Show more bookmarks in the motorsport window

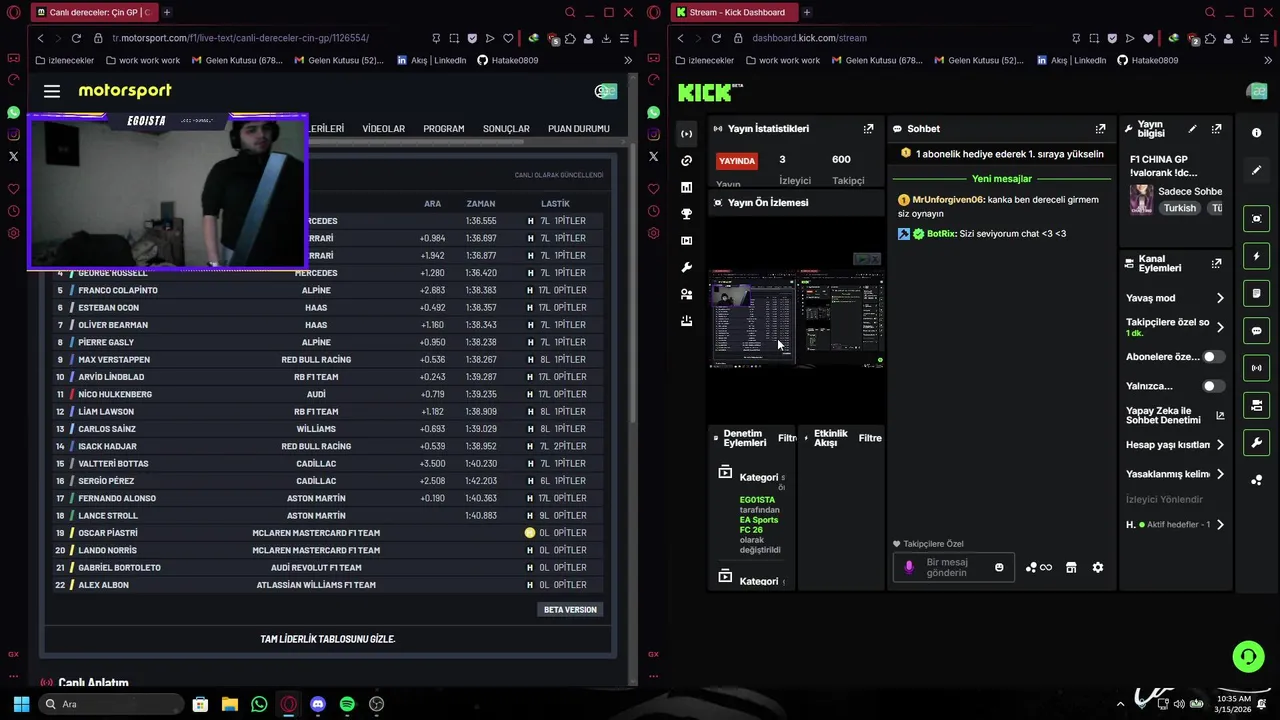(628, 60)
